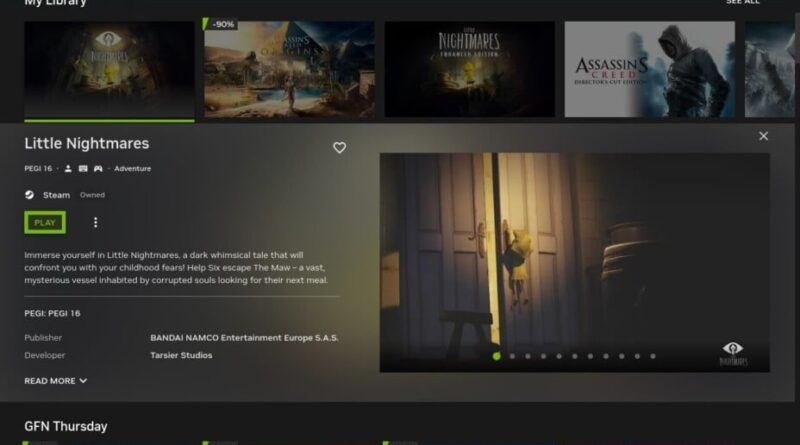
Task: Click the Developer field label
Action: click(45, 355)
